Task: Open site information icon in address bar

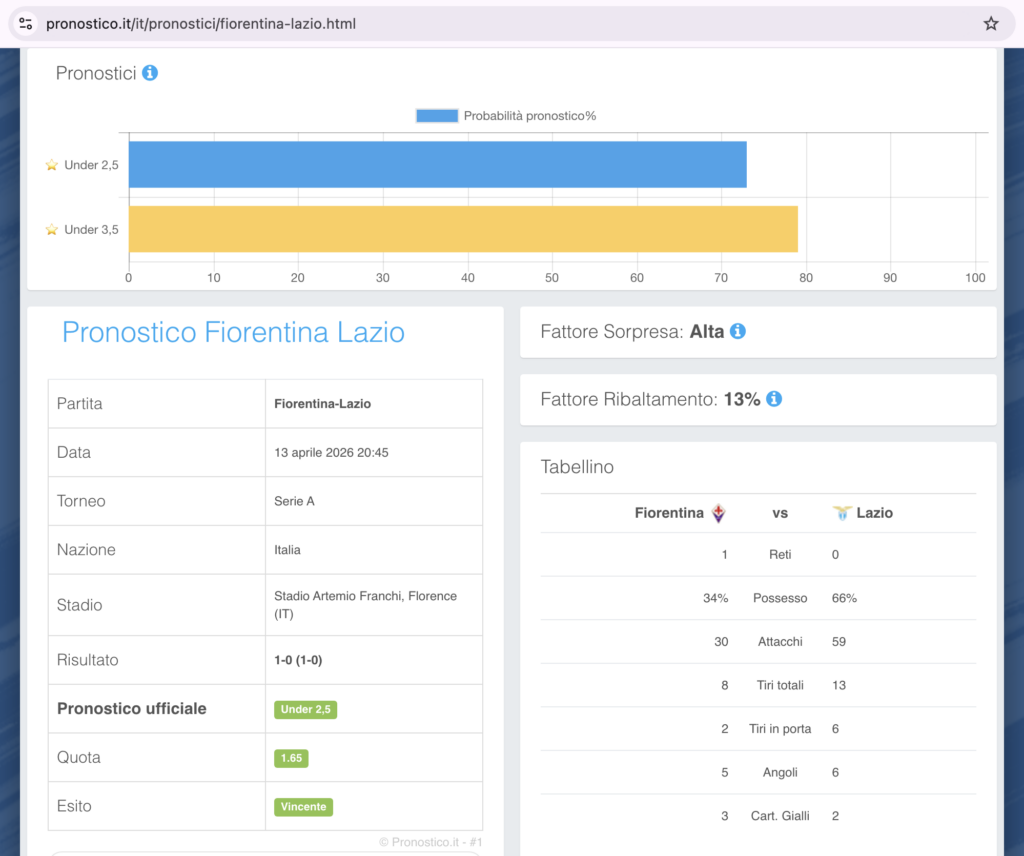Action: point(26,23)
